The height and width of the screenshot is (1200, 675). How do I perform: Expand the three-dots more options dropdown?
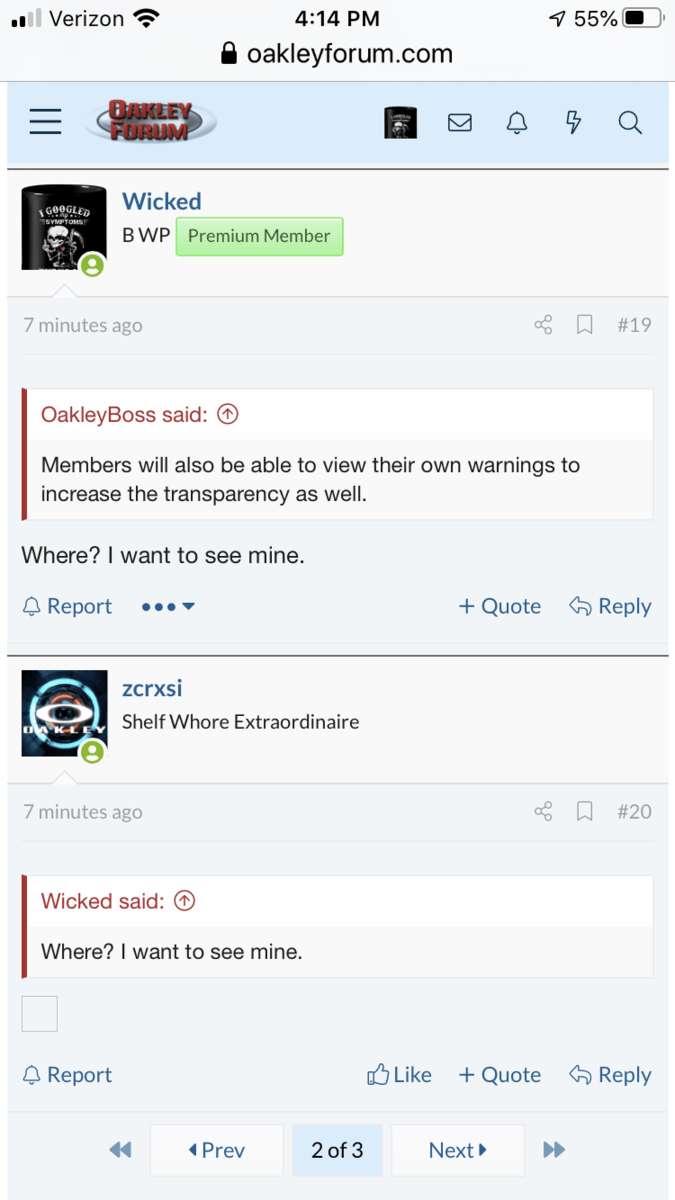click(x=167, y=607)
